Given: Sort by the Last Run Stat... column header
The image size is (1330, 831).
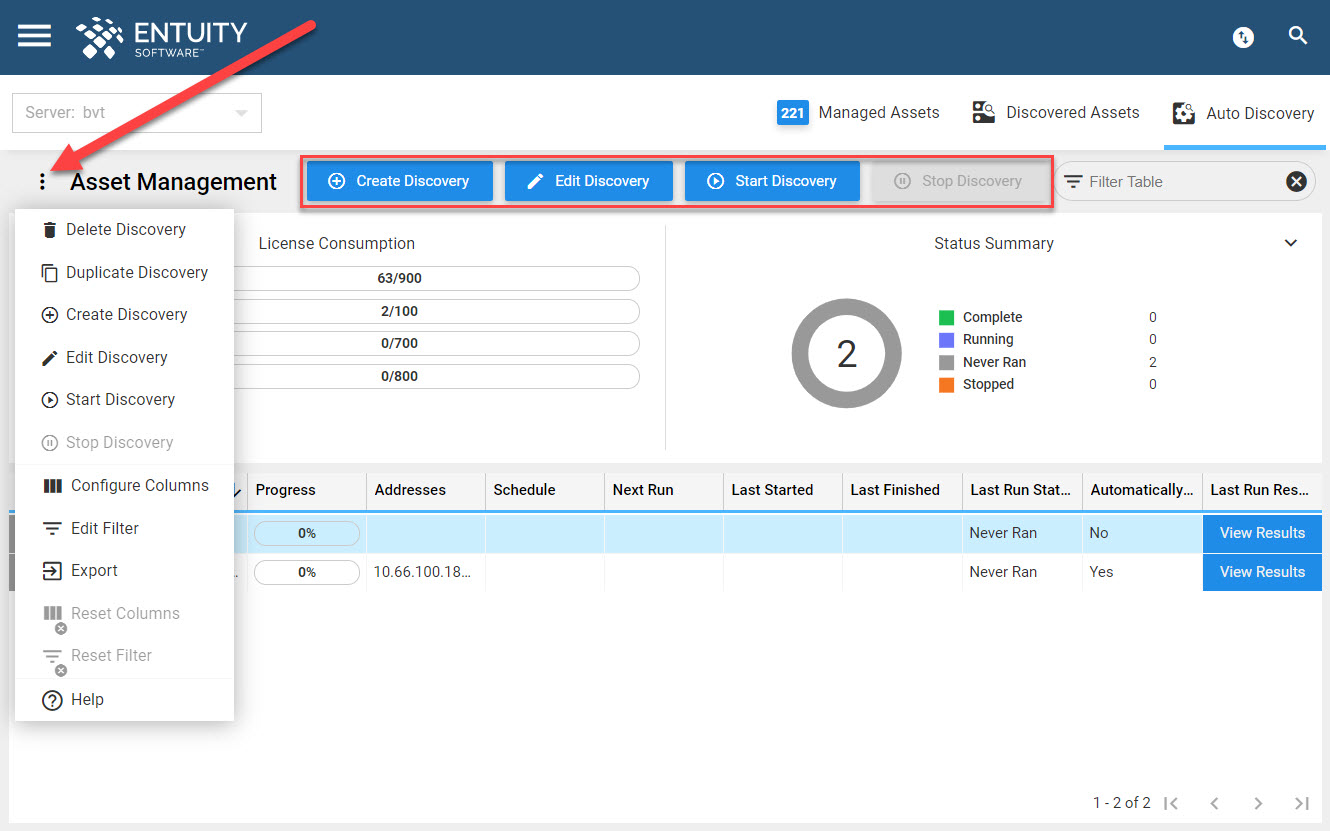Looking at the screenshot, I should click(x=1021, y=490).
